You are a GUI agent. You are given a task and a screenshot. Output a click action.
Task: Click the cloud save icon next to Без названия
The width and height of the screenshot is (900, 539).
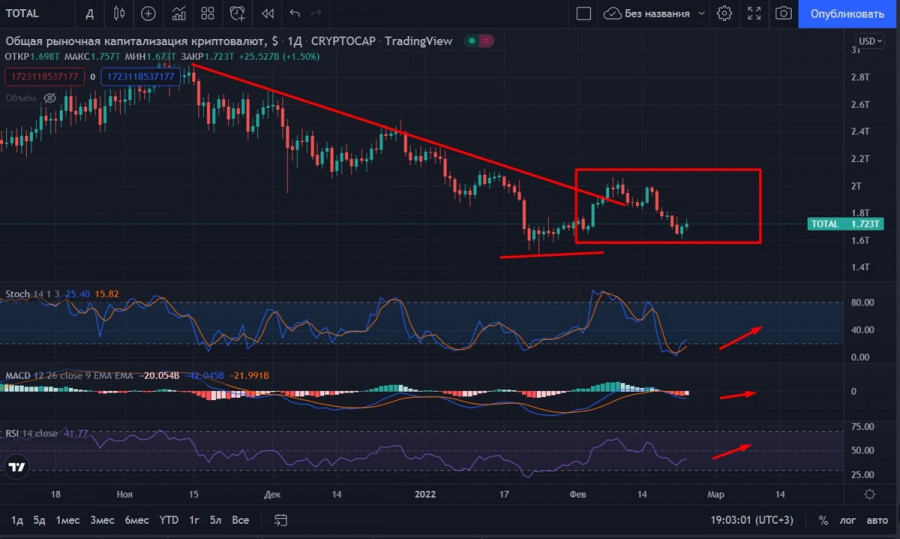point(612,14)
